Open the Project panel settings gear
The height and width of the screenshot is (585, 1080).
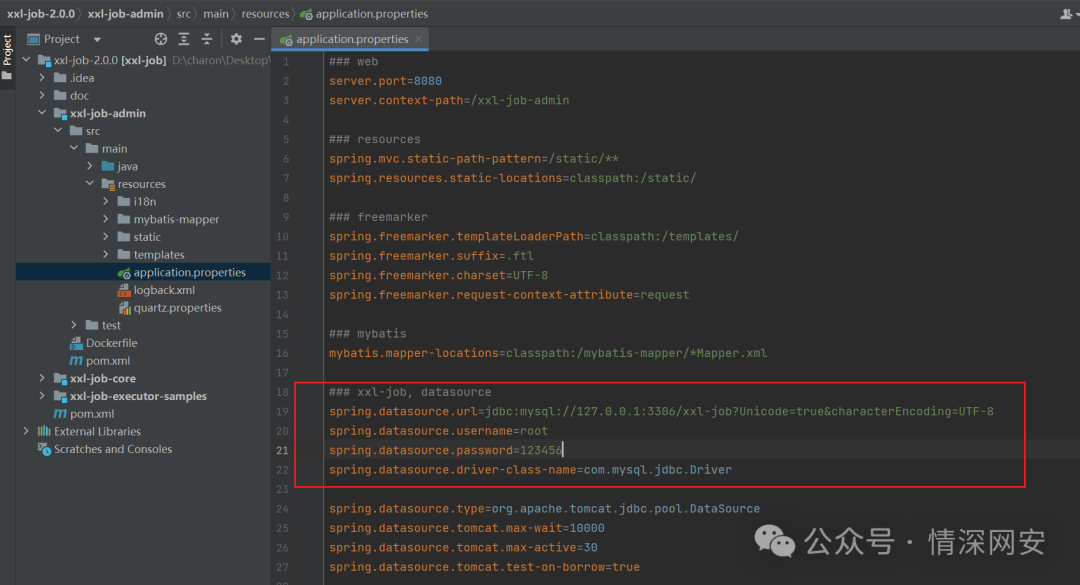(x=236, y=39)
